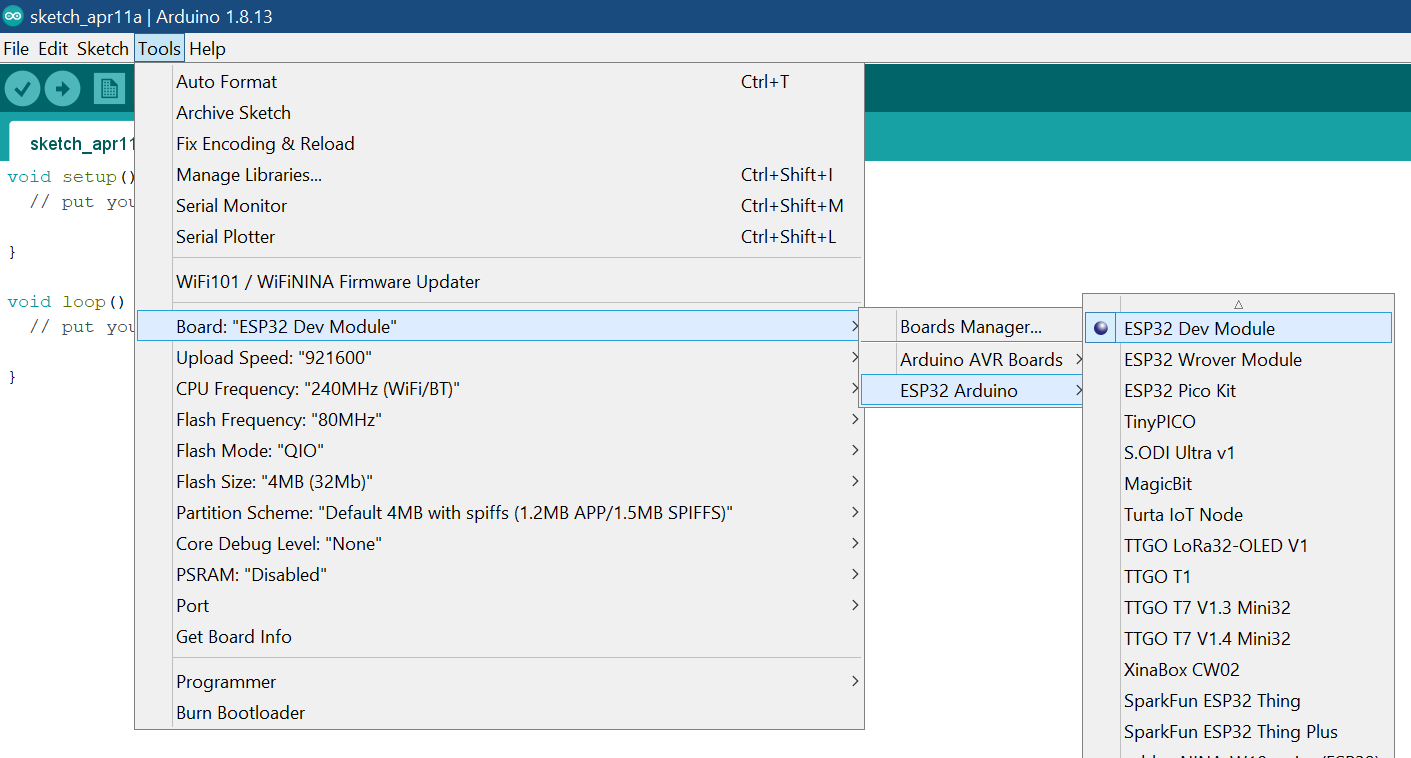Switch to the sketch_apr11a editor tab
The width and height of the screenshot is (1411, 758).
(72, 143)
